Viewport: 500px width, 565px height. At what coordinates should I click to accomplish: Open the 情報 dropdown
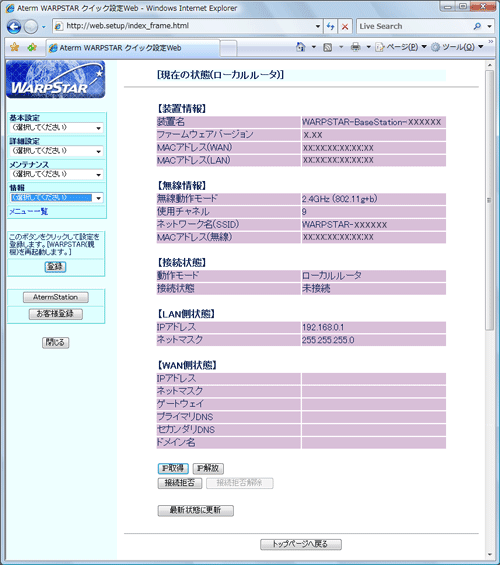[x=56, y=198]
